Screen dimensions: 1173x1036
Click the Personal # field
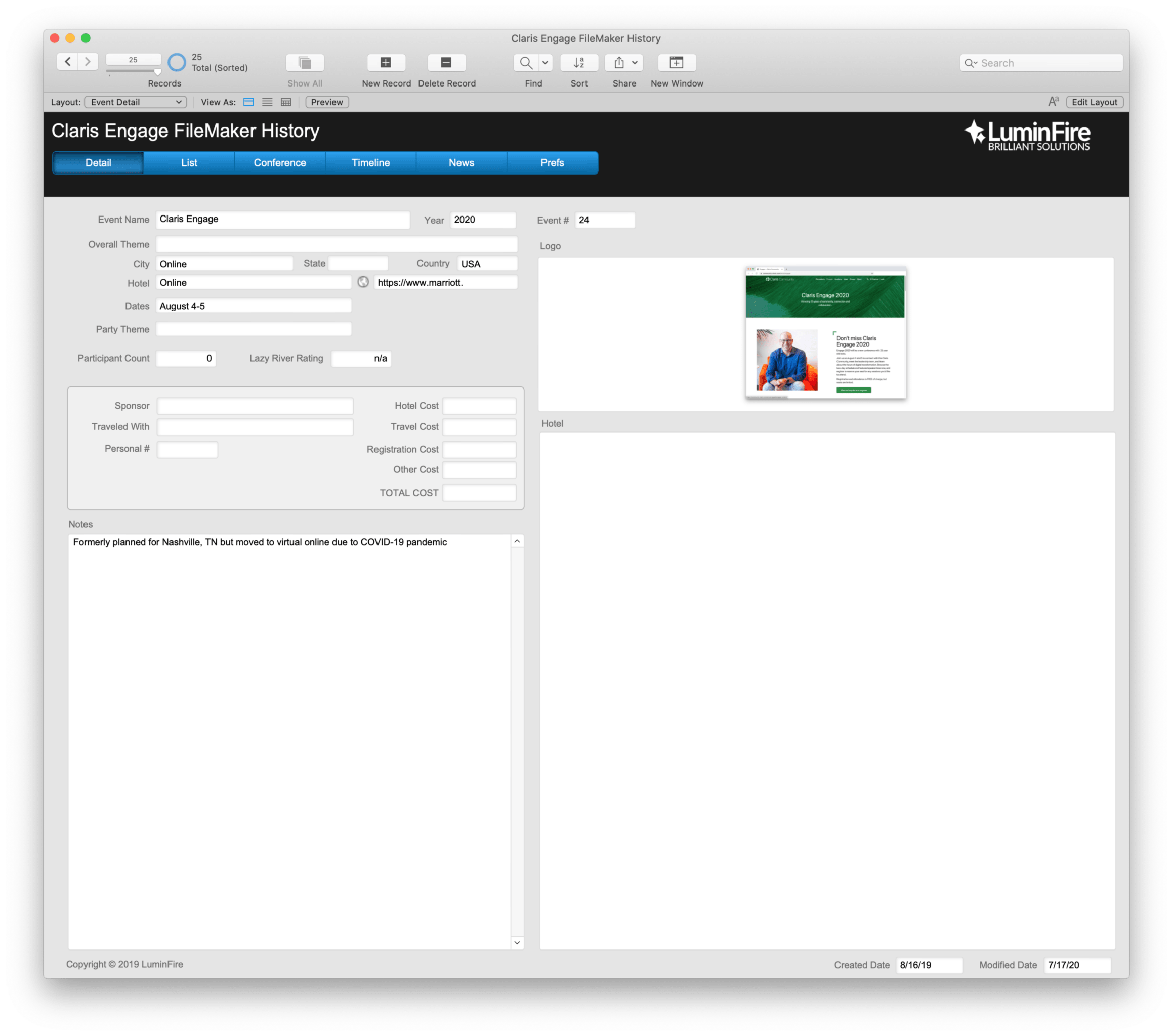188,449
